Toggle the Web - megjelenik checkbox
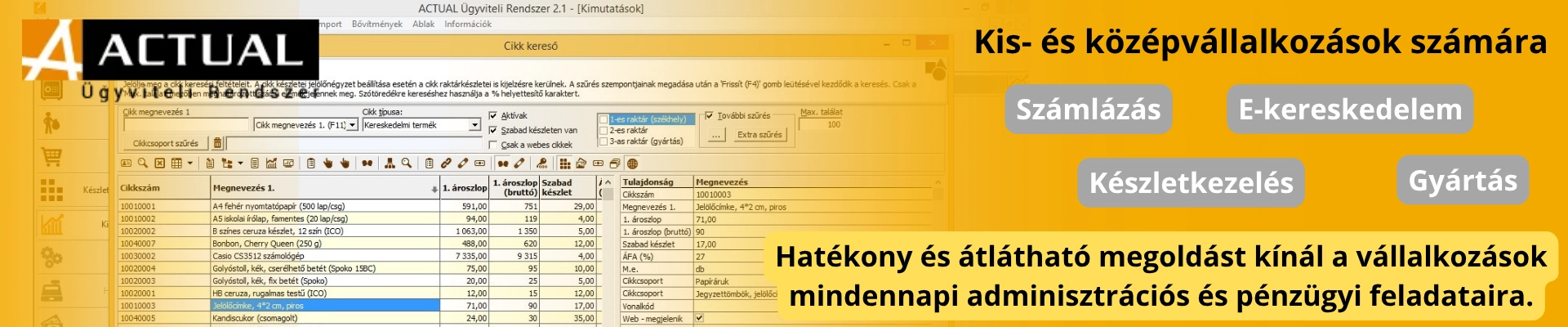Screen dimensions: 1568x327 coord(699,318)
